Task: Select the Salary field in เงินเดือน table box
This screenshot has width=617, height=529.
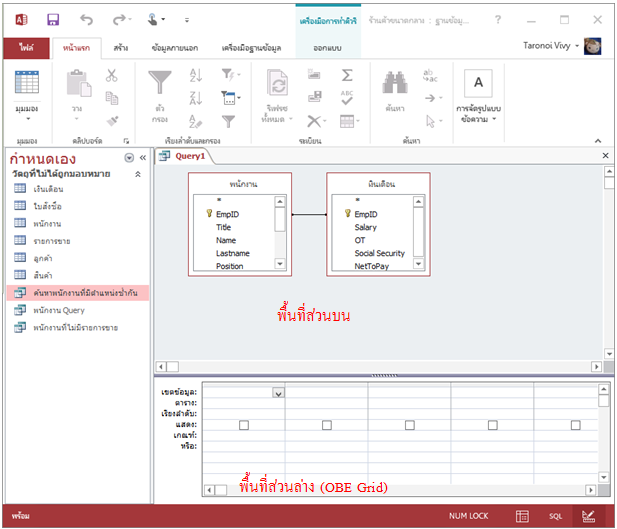Action: (x=366, y=227)
